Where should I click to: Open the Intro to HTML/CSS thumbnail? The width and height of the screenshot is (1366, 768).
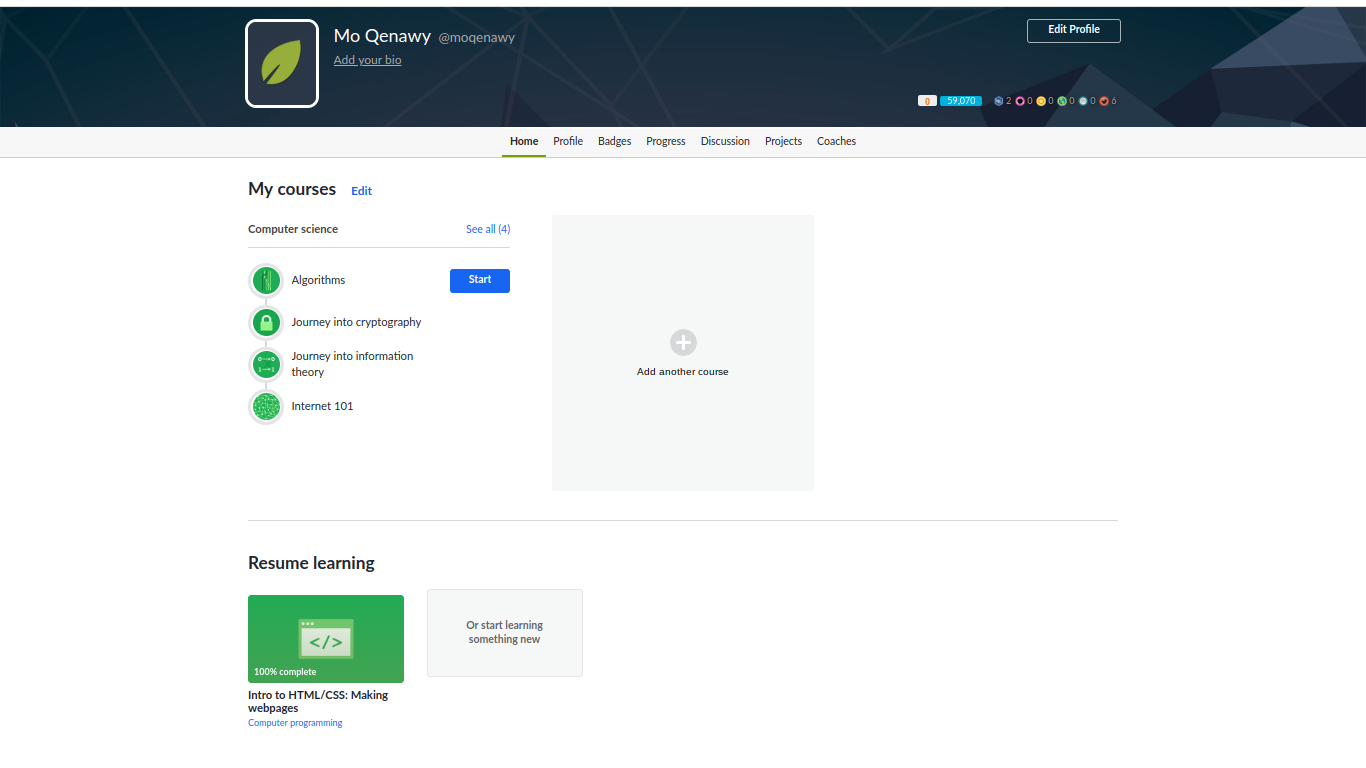[x=326, y=639]
